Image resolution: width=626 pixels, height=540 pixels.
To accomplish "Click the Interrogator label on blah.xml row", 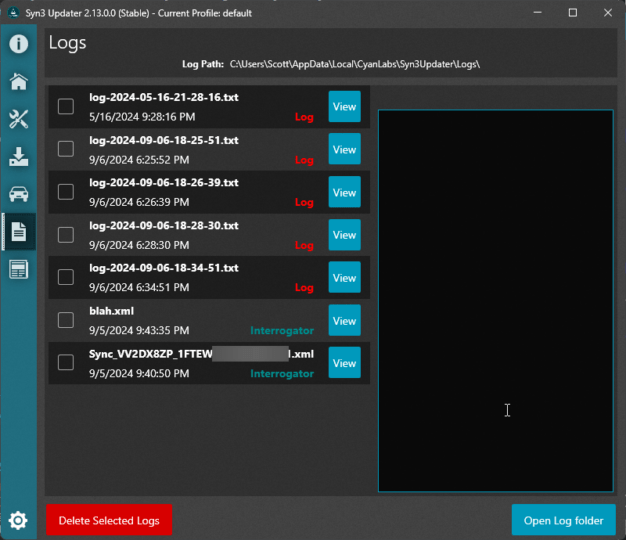I will tap(282, 331).
